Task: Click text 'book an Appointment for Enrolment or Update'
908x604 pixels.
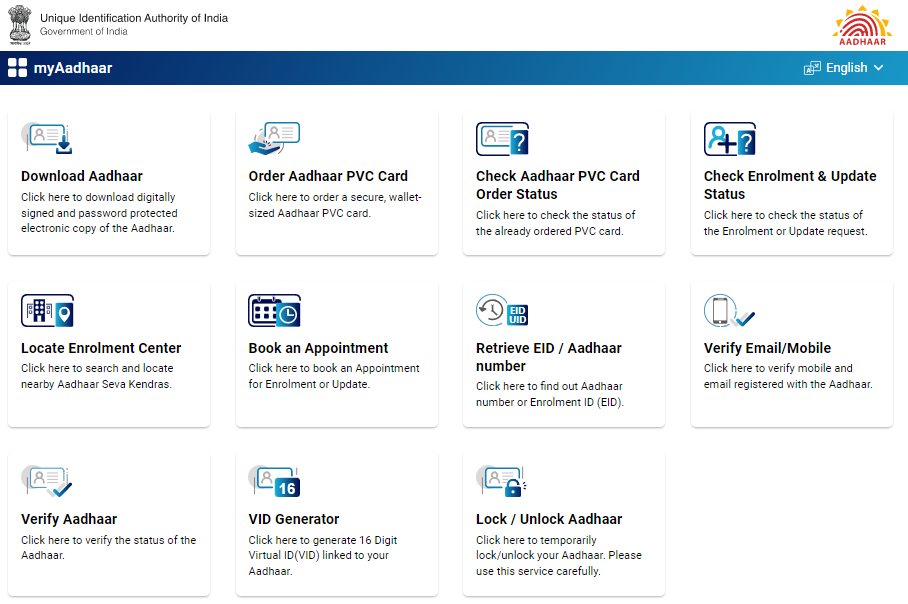Action: click(334, 376)
